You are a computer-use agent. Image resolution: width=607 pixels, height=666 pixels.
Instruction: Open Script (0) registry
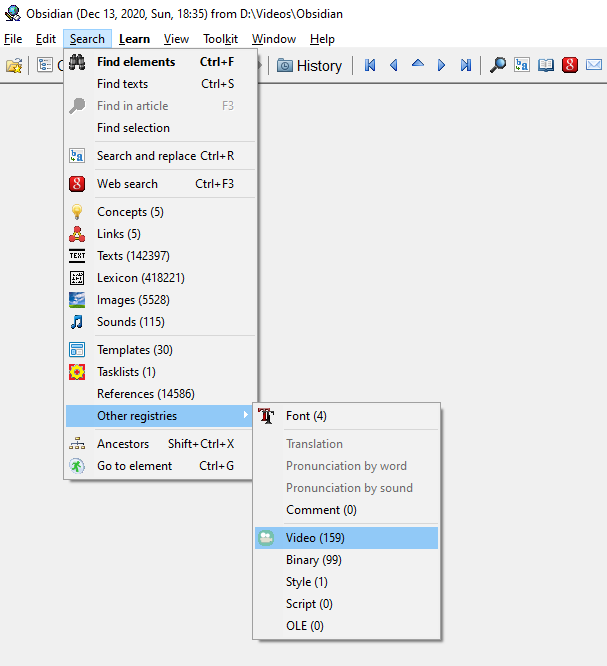click(346, 604)
